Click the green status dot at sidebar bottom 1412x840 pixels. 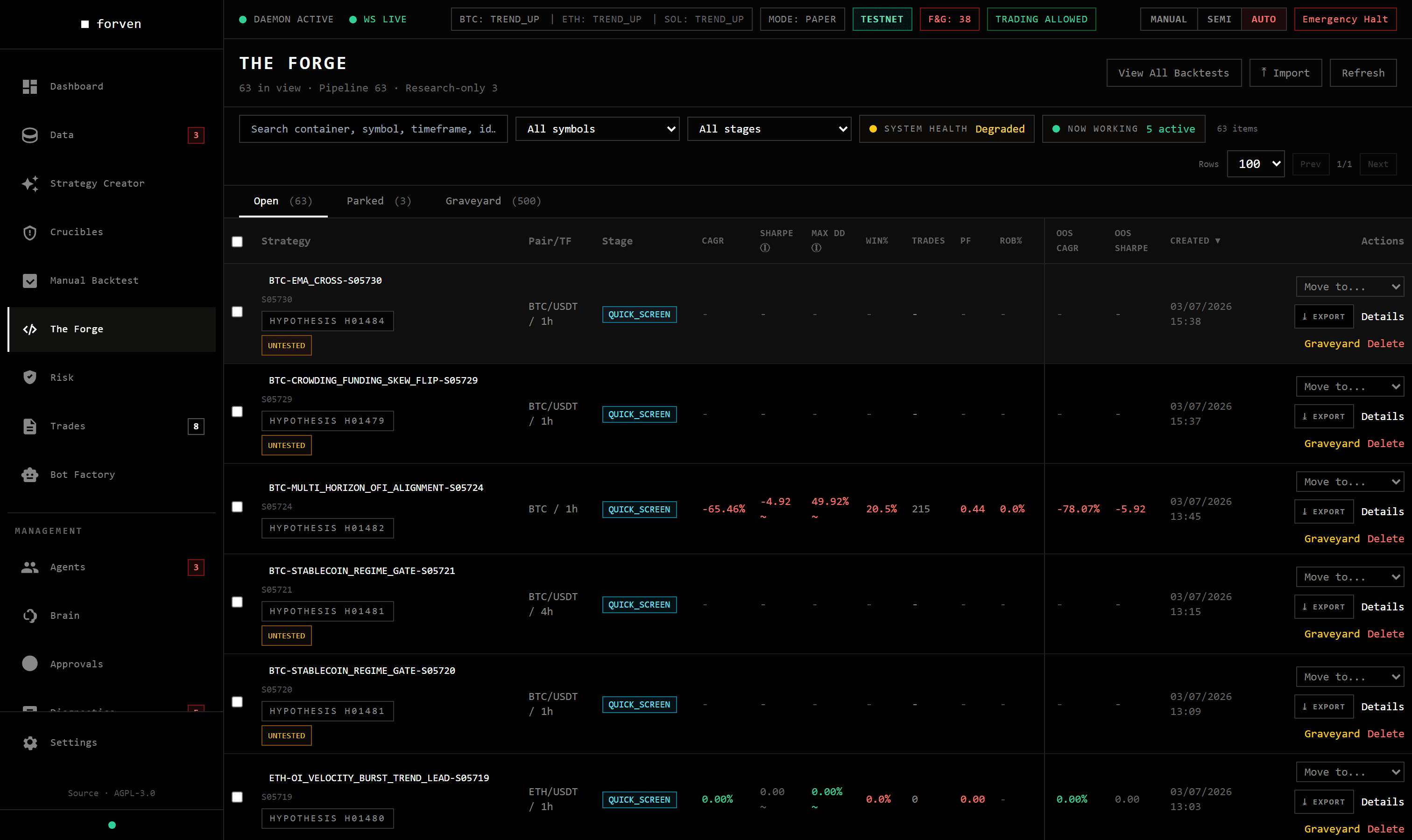112,825
